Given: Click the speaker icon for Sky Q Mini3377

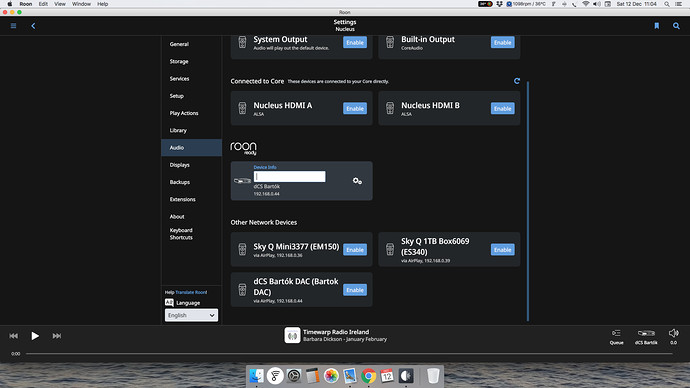Looking at the screenshot, I should 242,249.
